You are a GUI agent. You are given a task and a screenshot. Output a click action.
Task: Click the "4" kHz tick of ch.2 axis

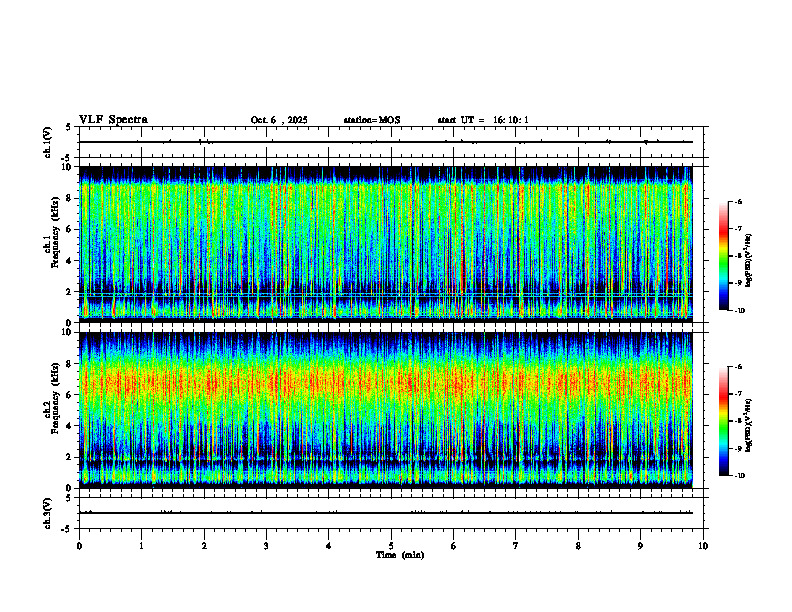(70, 426)
